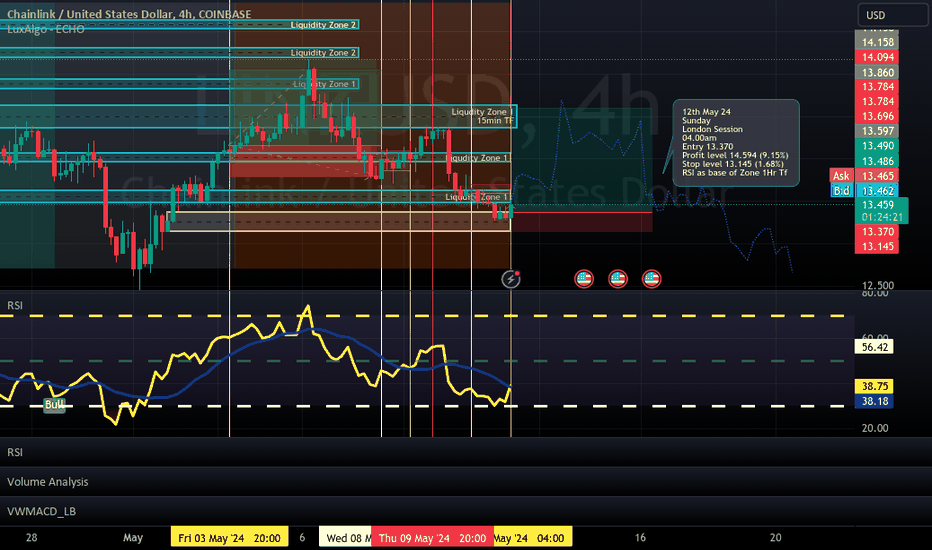
Task: Click the lightning bolt event icon
Action: click(x=511, y=279)
